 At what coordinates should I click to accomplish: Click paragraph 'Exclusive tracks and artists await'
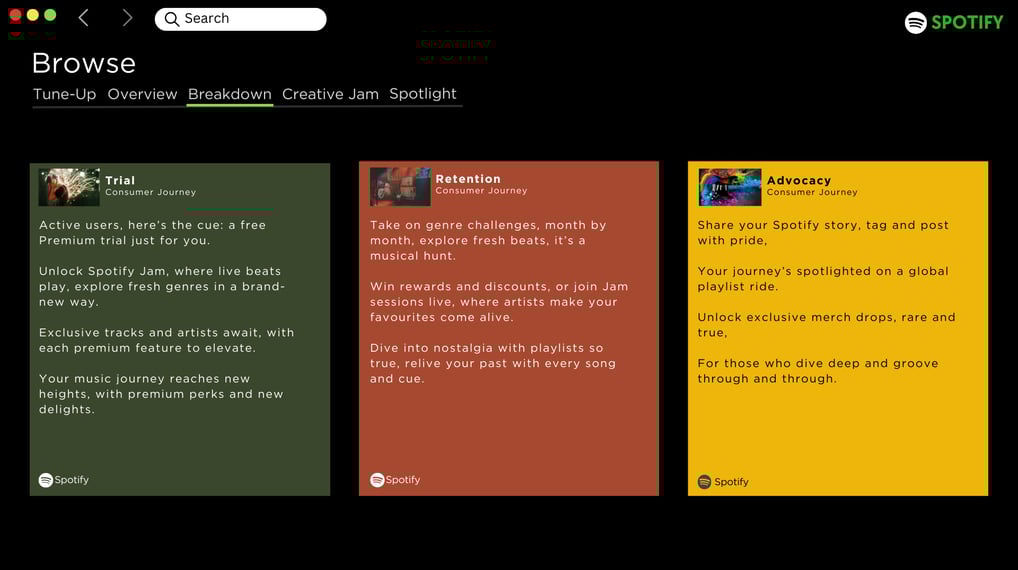167,340
